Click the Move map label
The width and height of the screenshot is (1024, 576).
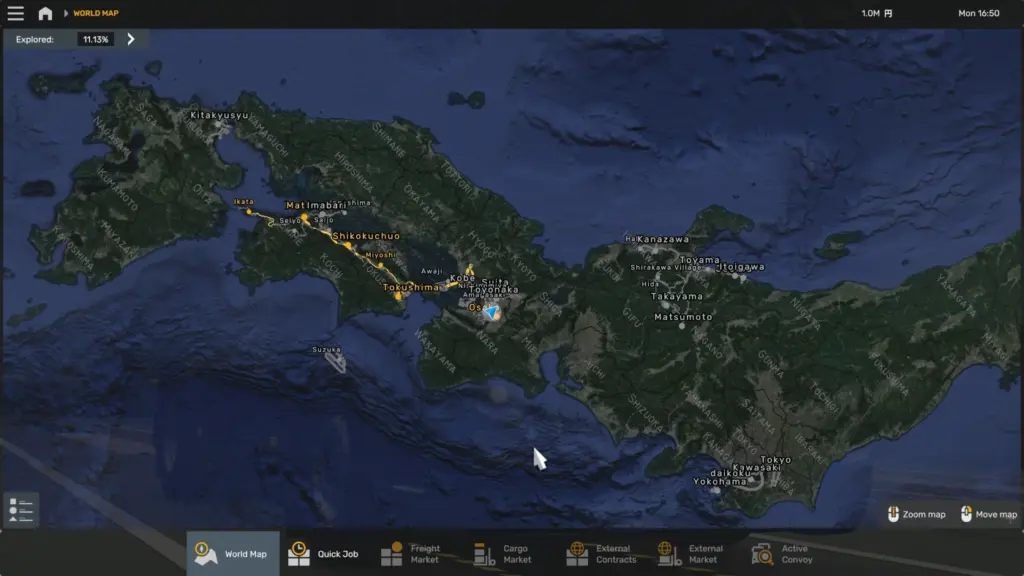click(x=997, y=515)
